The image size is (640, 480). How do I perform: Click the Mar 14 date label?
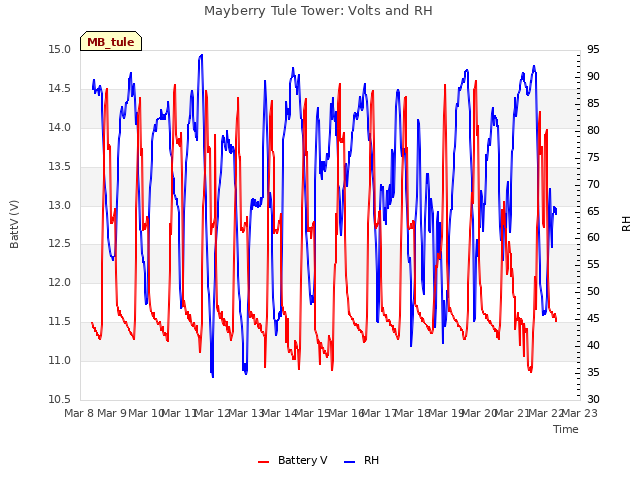(279, 413)
